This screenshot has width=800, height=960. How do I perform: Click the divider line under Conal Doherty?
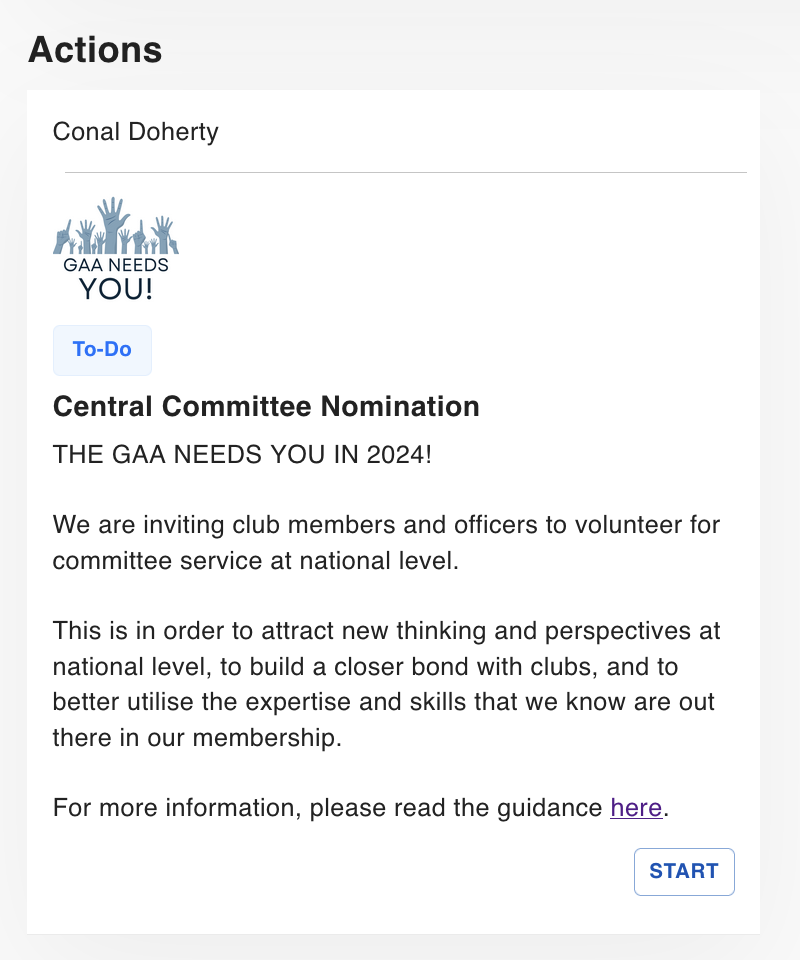406,173
